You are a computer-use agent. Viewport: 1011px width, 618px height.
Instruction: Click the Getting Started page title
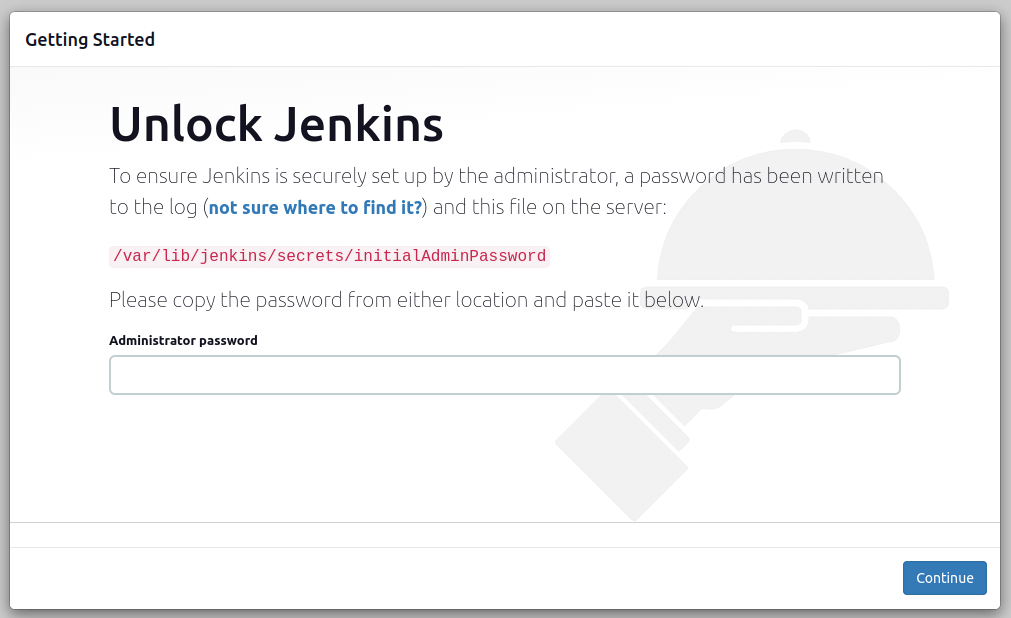click(90, 39)
